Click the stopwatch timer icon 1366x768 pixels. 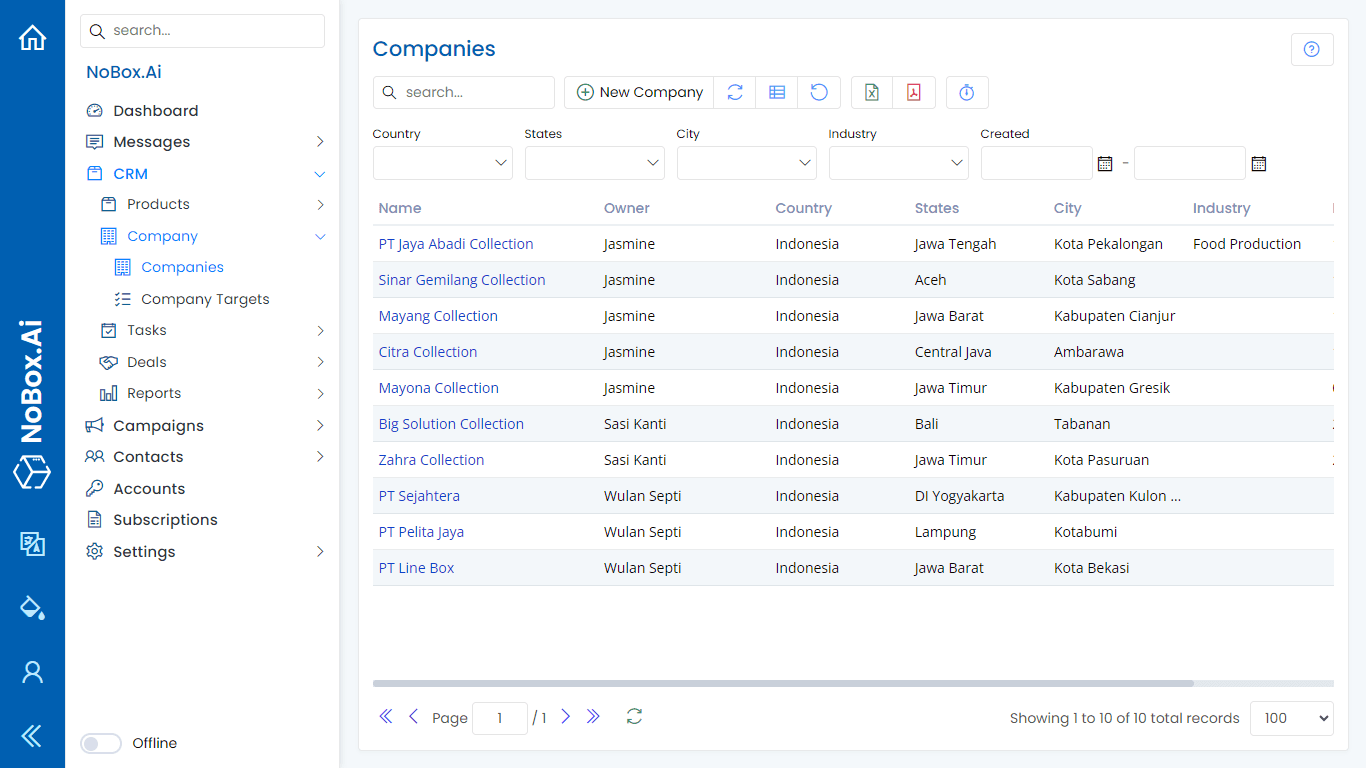[x=966, y=92]
